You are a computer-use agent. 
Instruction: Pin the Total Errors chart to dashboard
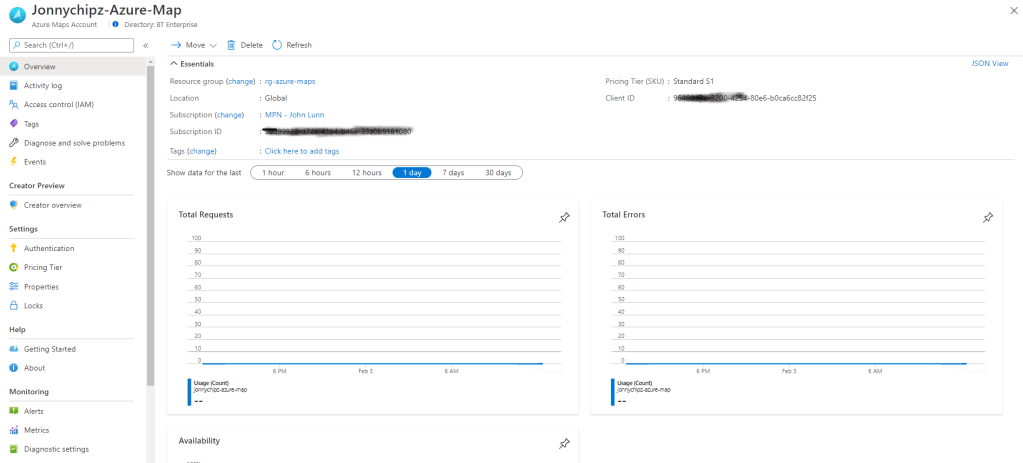[x=988, y=217]
